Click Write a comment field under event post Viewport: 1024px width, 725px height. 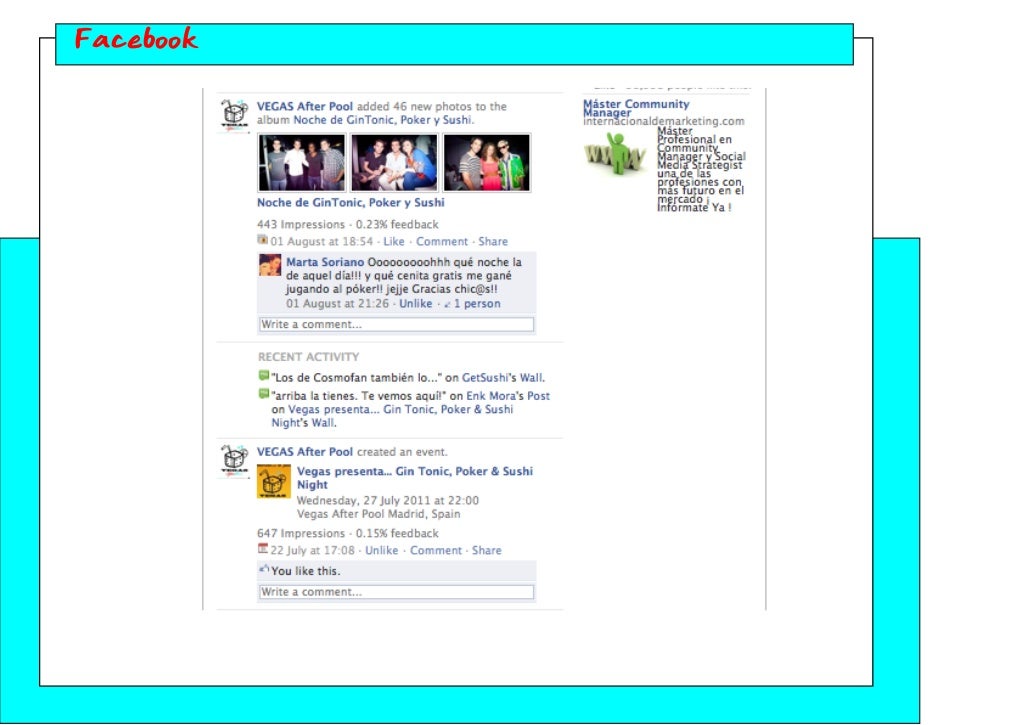coord(396,592)
